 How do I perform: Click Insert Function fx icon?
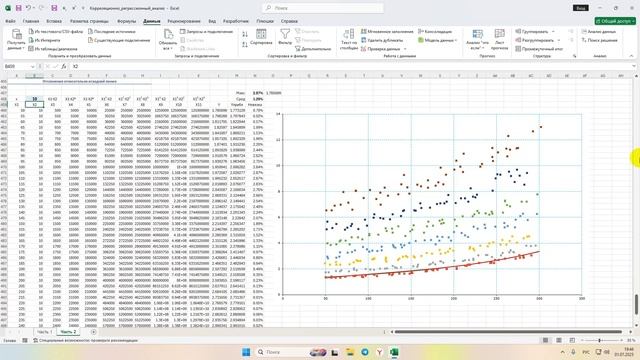(x=63, y=66)
